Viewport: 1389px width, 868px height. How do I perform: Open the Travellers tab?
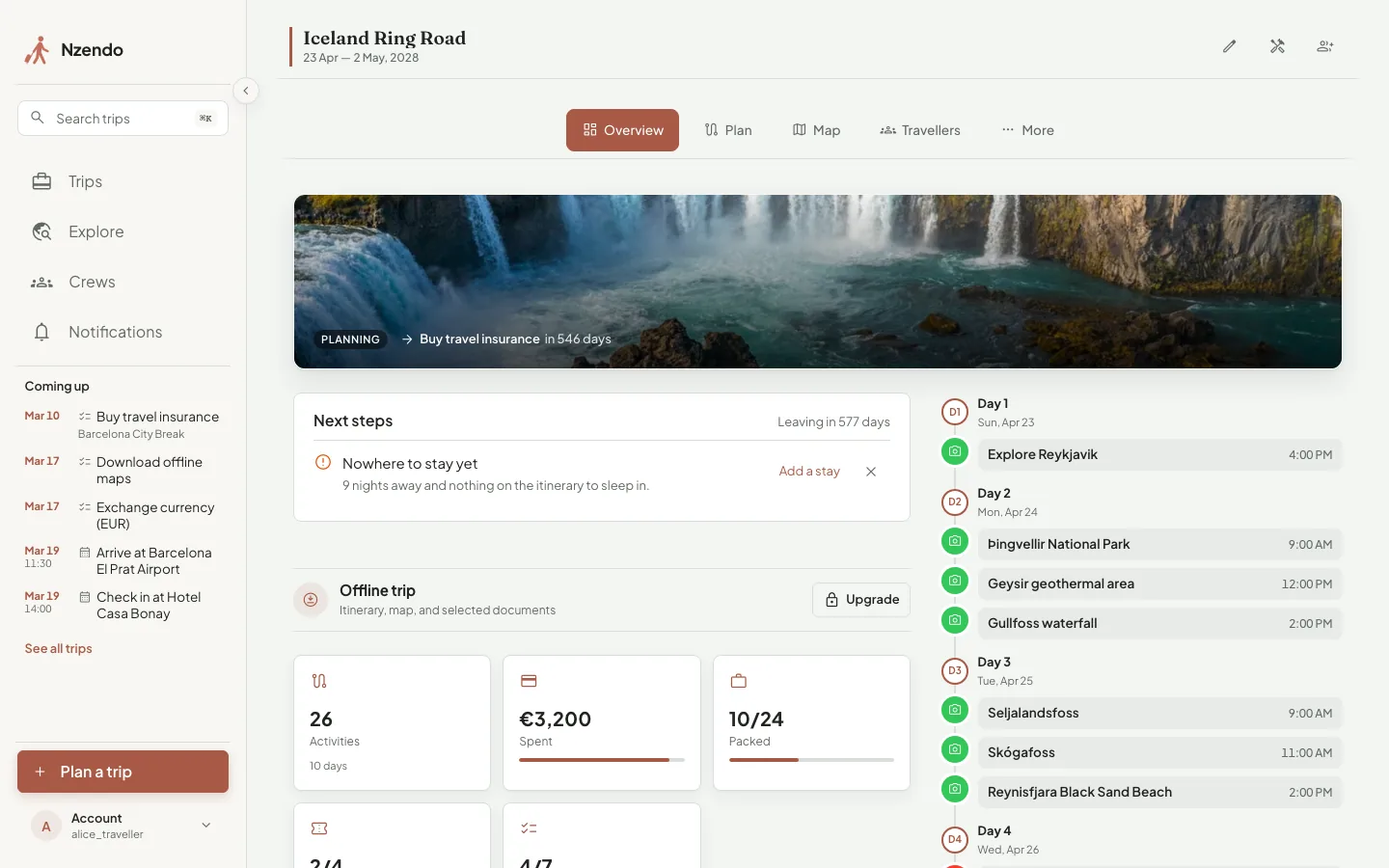point(920,130)
